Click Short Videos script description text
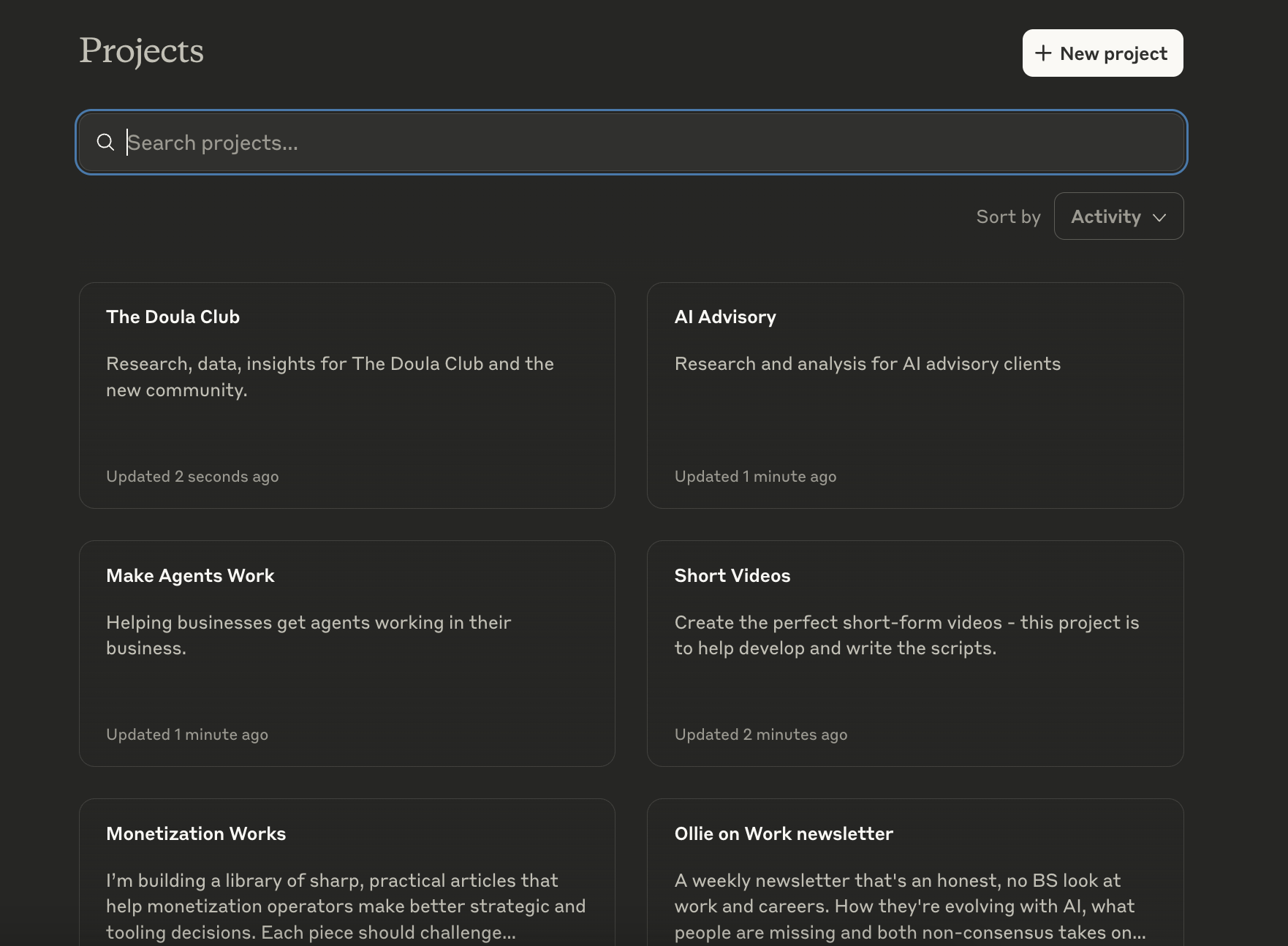Image resolution: width=1288 pixels, height=946 pixels. pyautogui.click(x=906, y=635)
